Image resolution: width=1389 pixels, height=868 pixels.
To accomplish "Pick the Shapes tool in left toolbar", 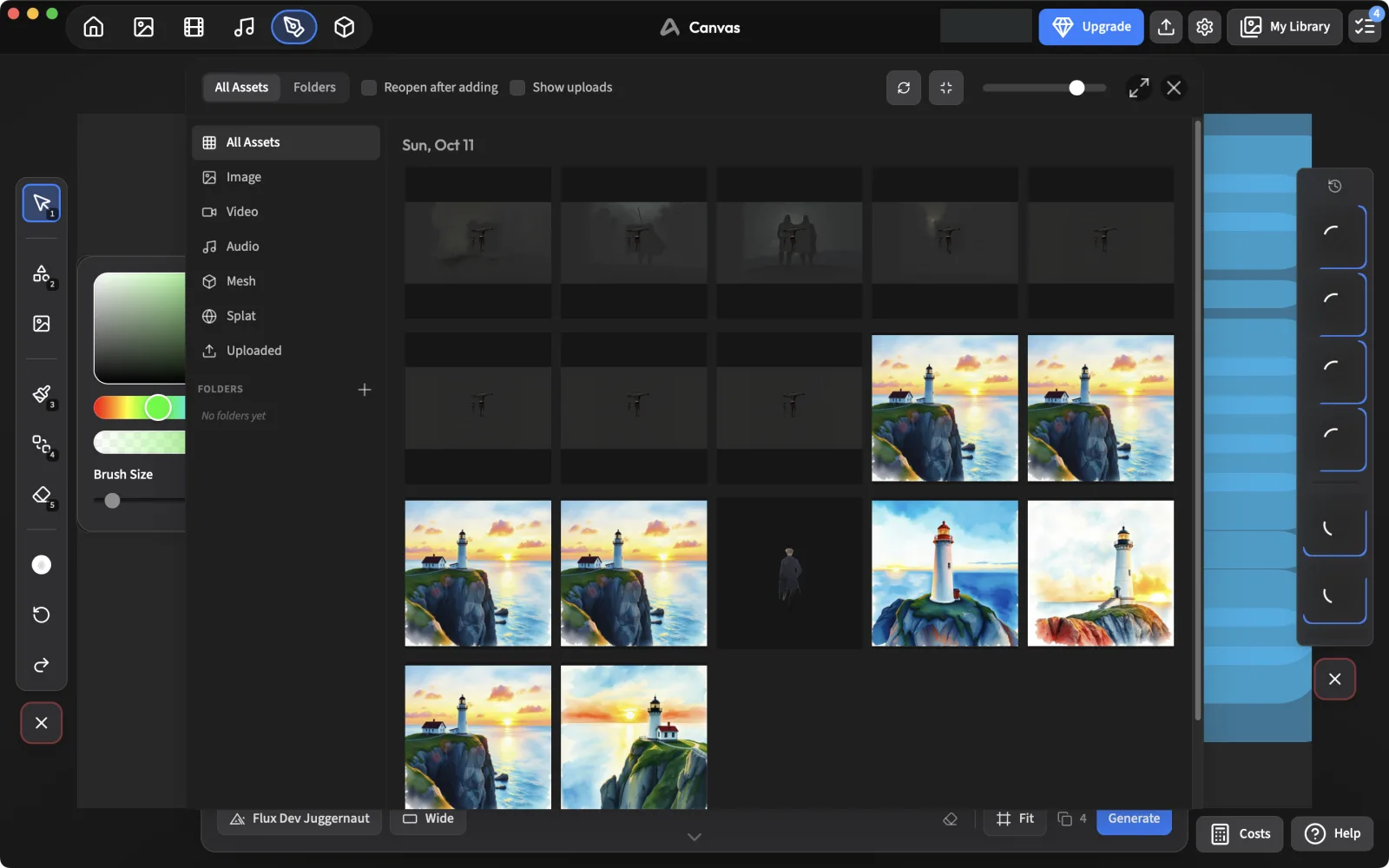I will (x=42, y=274).
